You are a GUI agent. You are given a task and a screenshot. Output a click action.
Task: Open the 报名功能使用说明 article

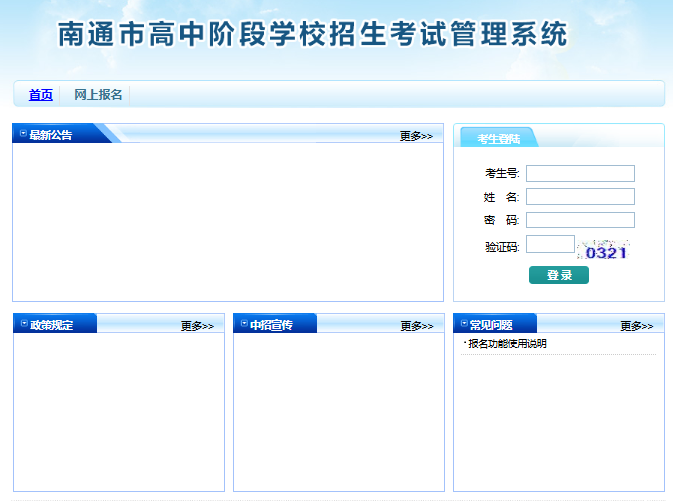(507, 343)
